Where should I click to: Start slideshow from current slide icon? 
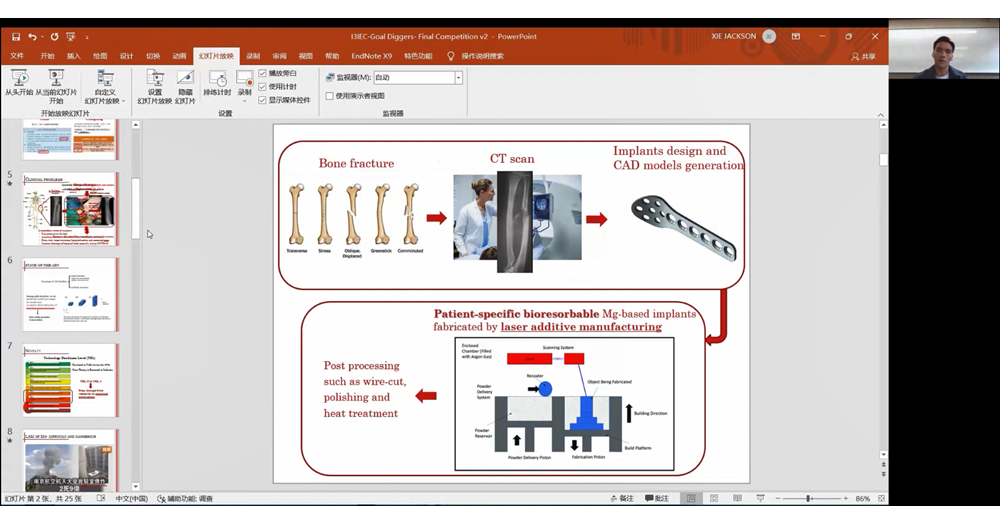(x=56, y=79)
